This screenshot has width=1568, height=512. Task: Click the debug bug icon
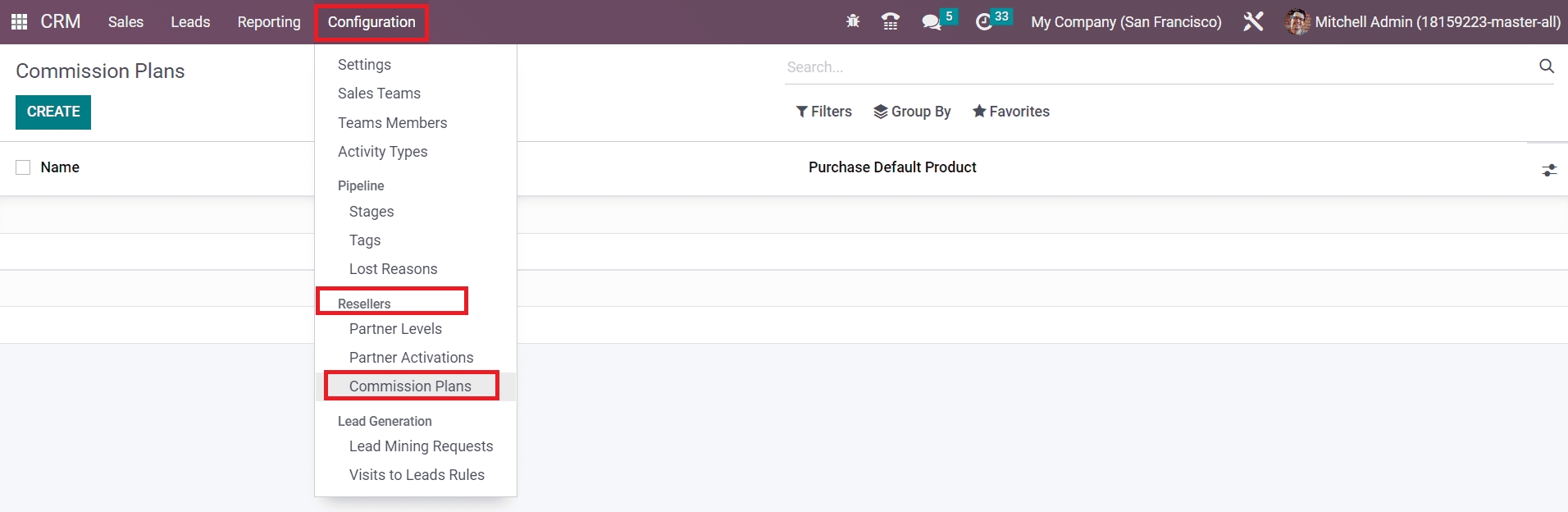pyautogui.click(x=853, y=22)
